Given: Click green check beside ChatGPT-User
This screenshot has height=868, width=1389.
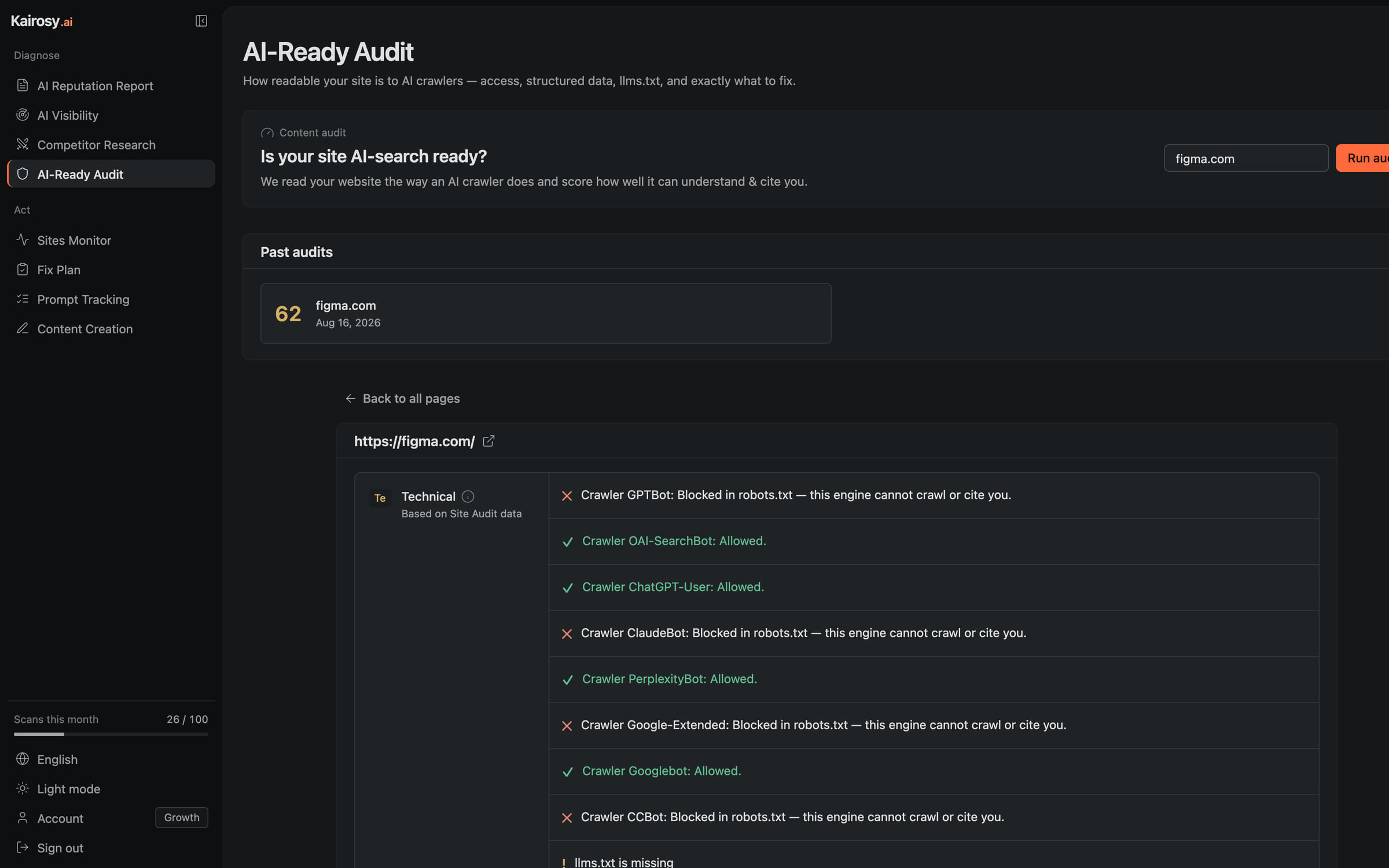Looking at the screenshot, I should point(567,588).
